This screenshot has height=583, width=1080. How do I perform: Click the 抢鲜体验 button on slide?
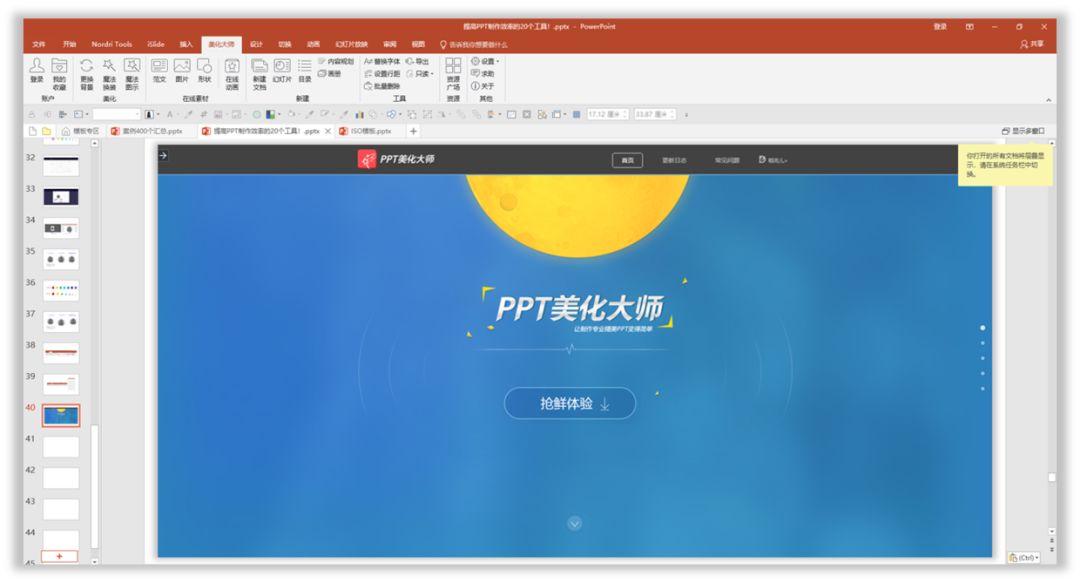570,403
